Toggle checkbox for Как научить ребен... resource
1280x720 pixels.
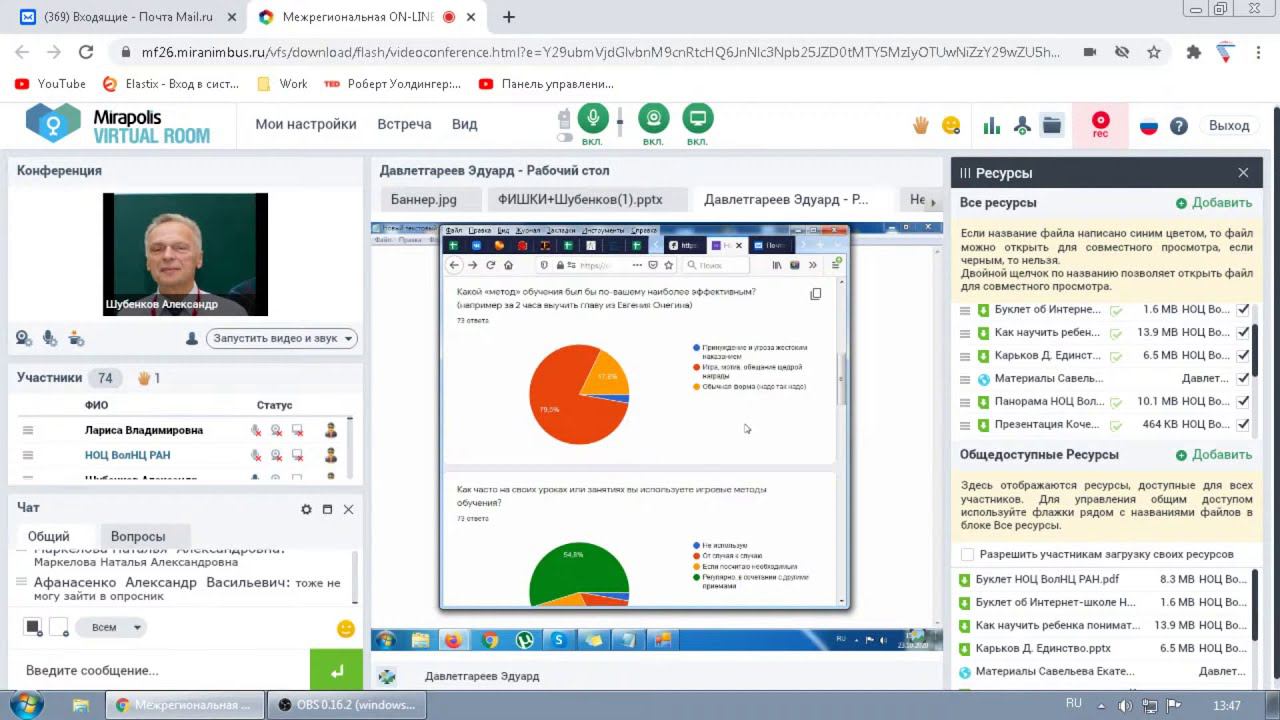(x=1243, y=333)
